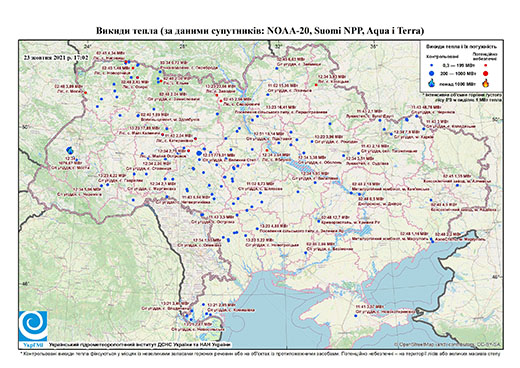
Task: Click the map title Викиди тепла
Action: tap(260, 31)
